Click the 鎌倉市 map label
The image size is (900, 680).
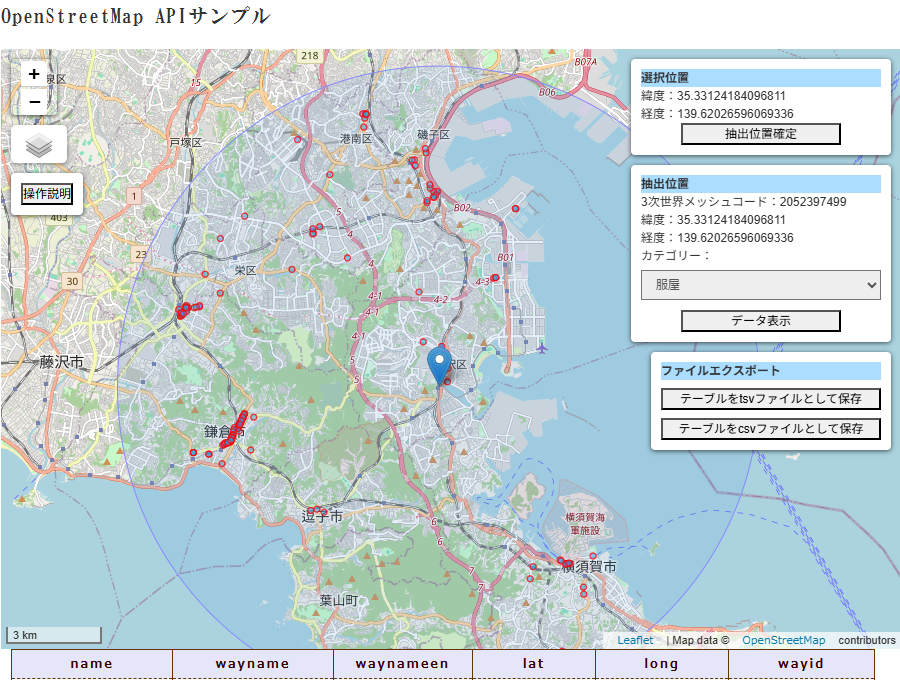click(224, 431)
